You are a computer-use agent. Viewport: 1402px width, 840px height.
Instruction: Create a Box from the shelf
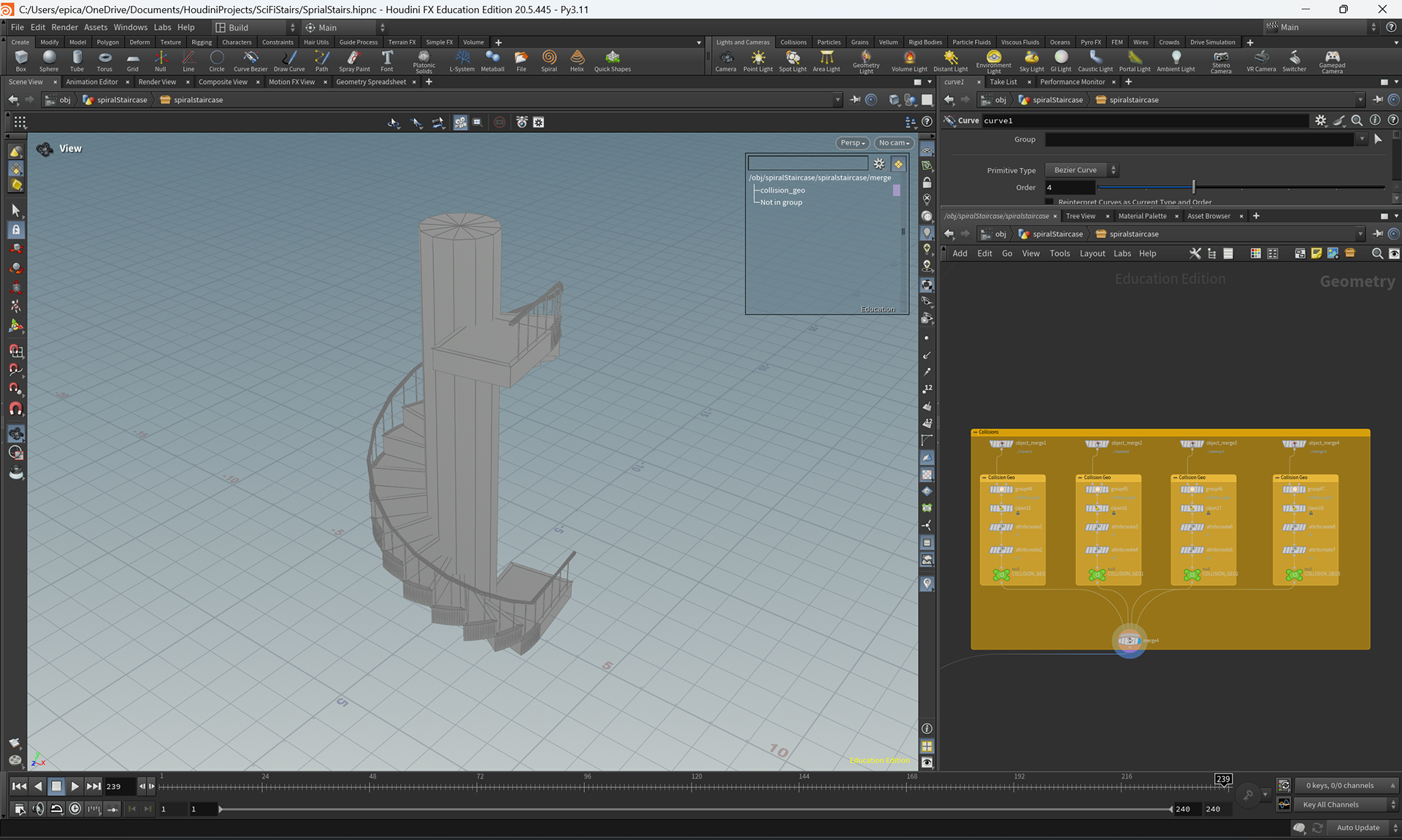[x=21, y=61]
